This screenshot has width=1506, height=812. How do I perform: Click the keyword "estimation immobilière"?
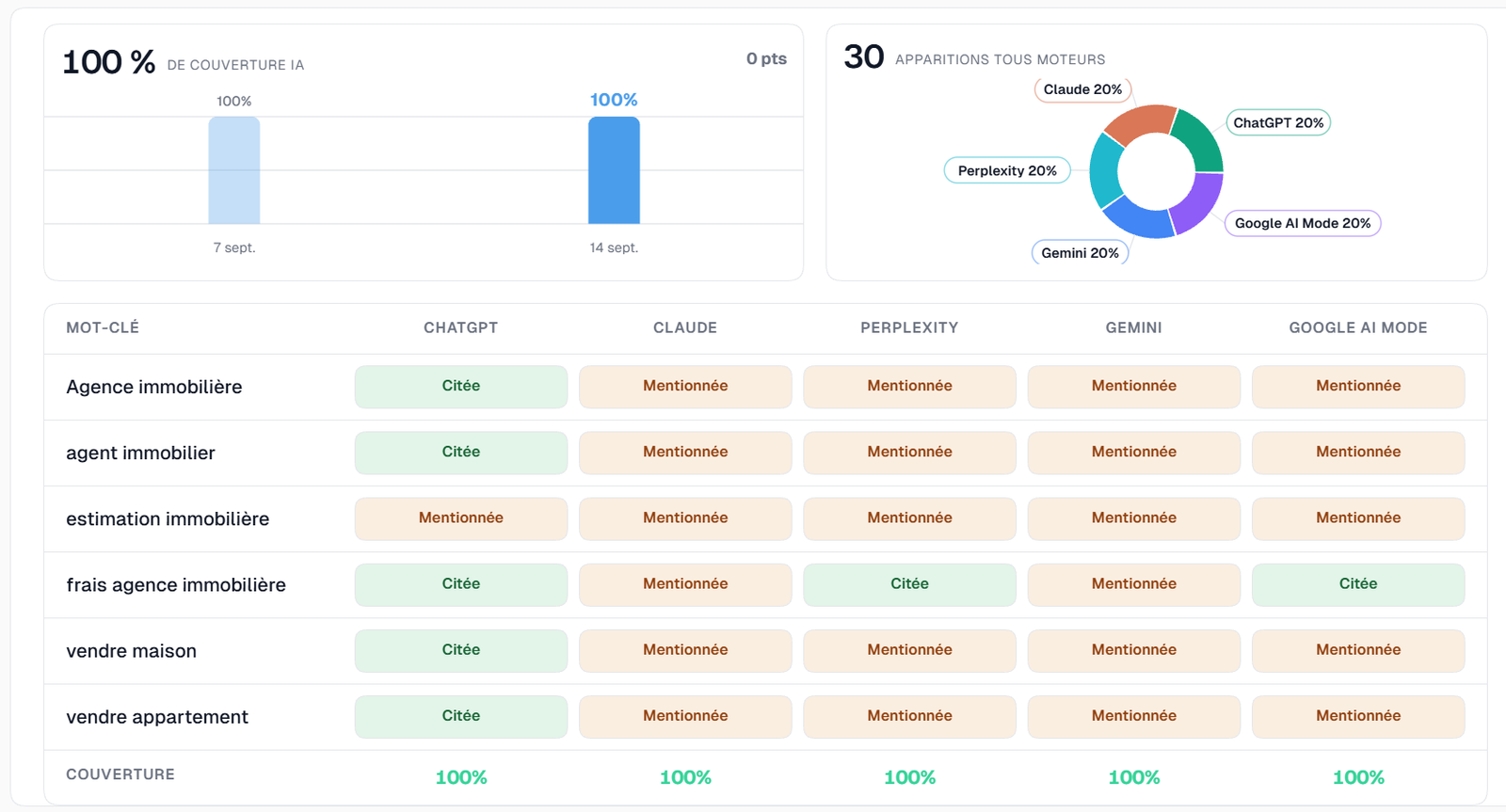[x=168, y=518]
